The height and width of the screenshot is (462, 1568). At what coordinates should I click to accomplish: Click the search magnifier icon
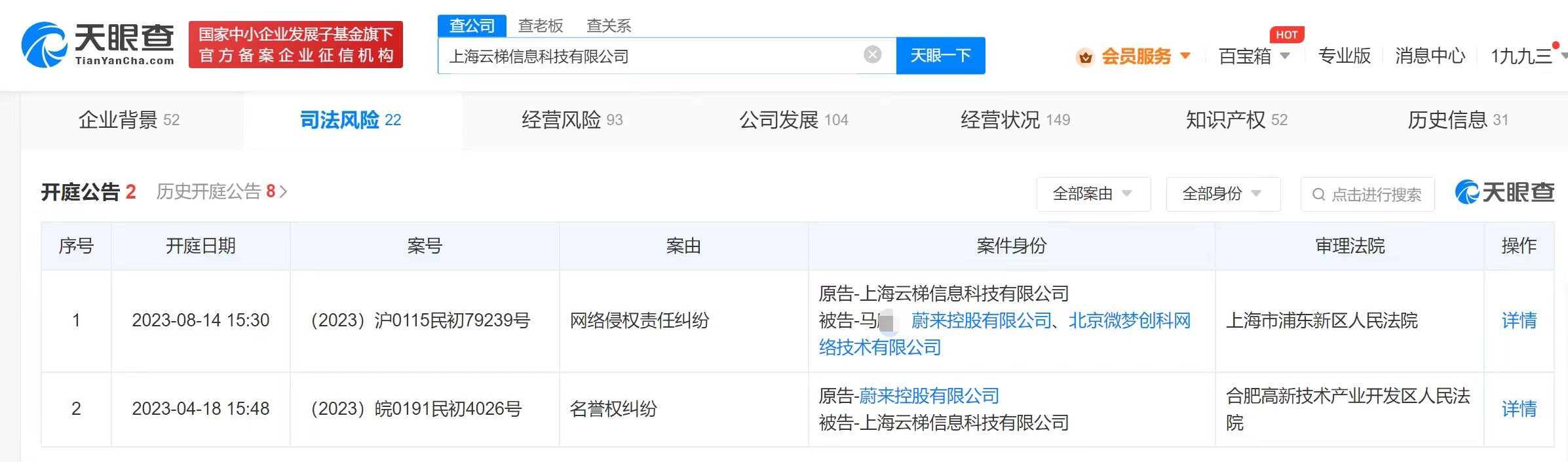[x=1318, y=195]
